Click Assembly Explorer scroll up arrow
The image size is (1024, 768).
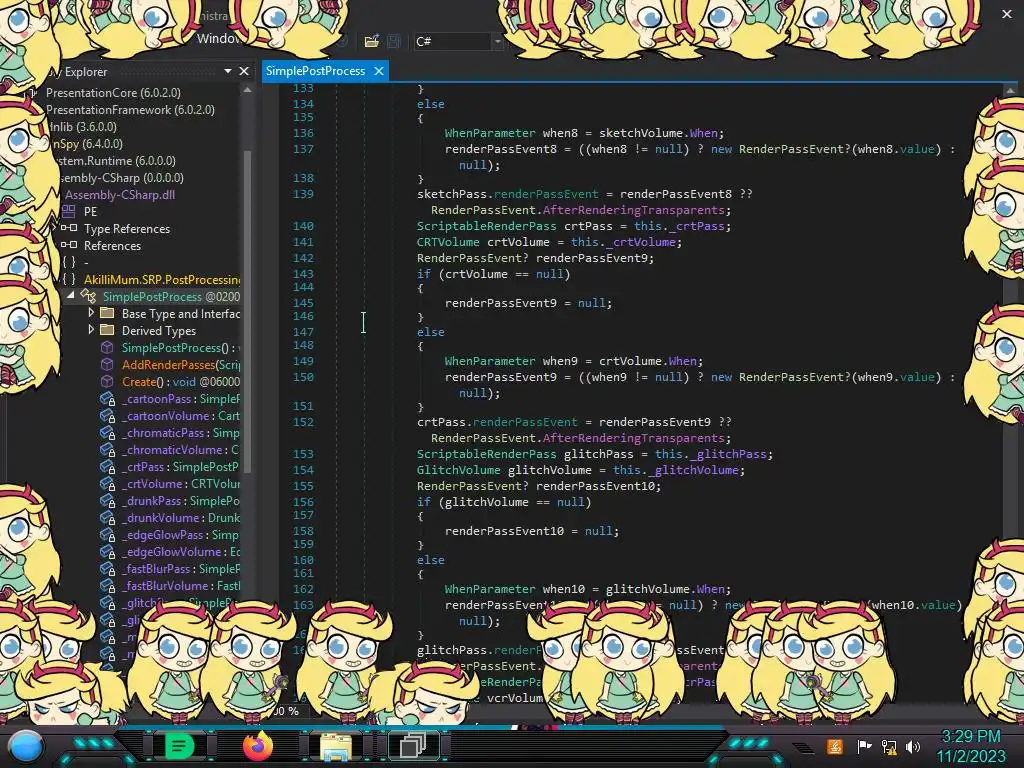(x=248, y=90)
